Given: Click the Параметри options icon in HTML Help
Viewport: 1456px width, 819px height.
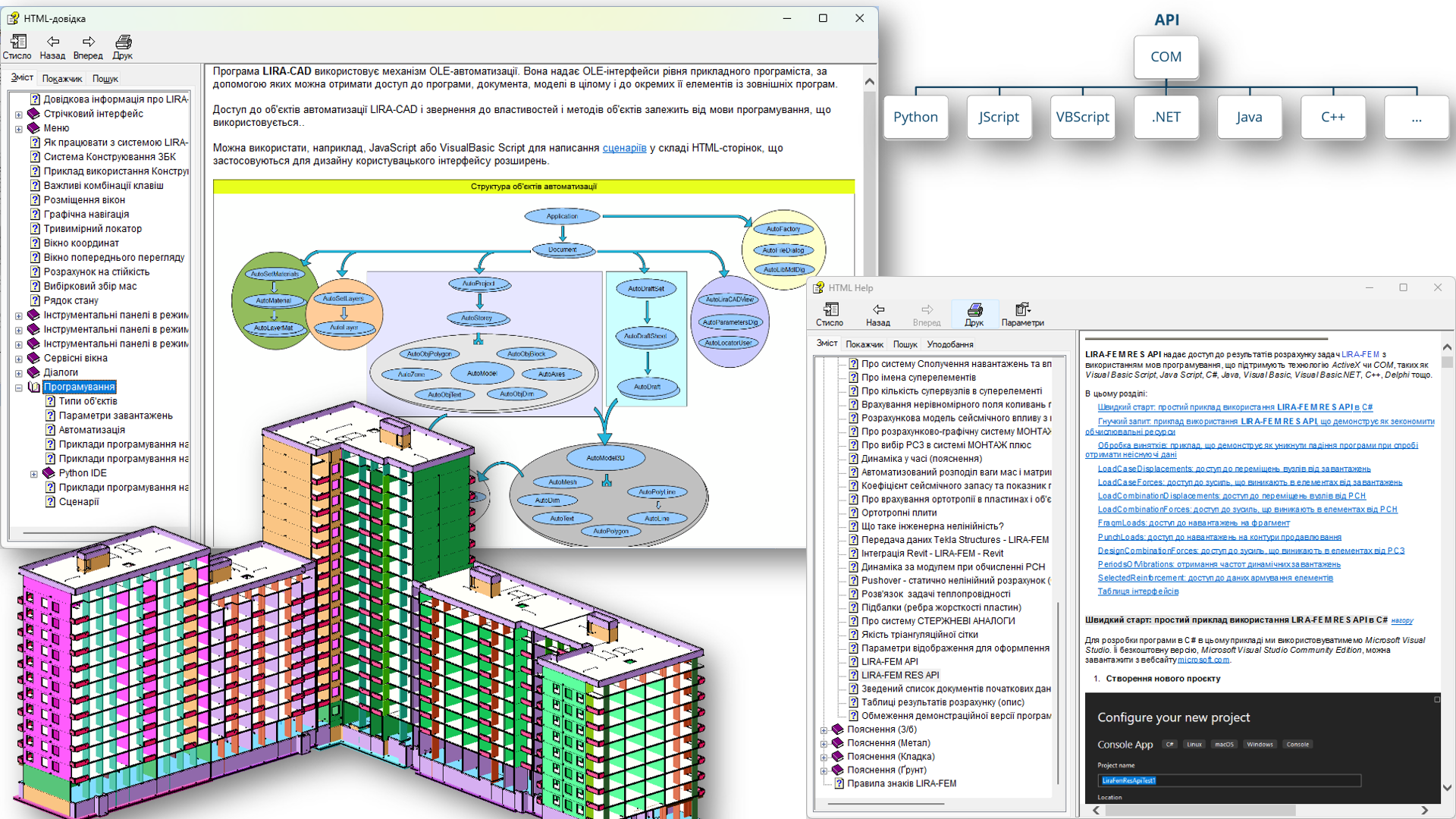Looking at the screenshot, I should coord(1022,309).
